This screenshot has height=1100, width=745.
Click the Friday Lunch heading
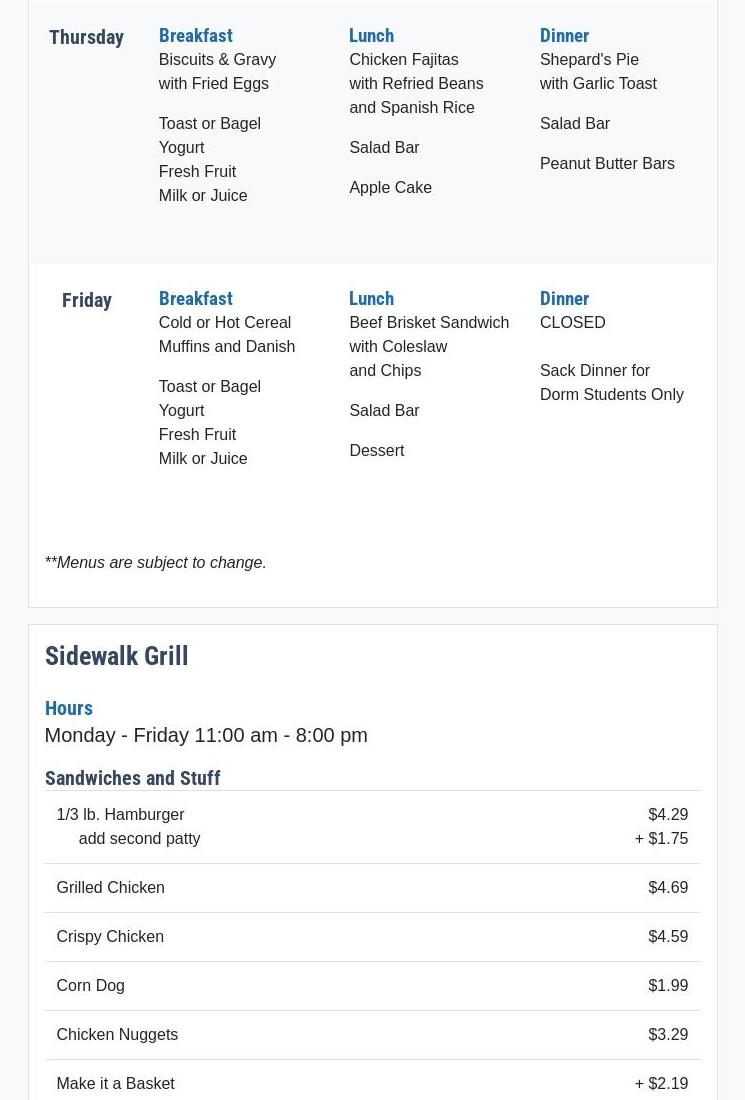(x=371, y=299)
